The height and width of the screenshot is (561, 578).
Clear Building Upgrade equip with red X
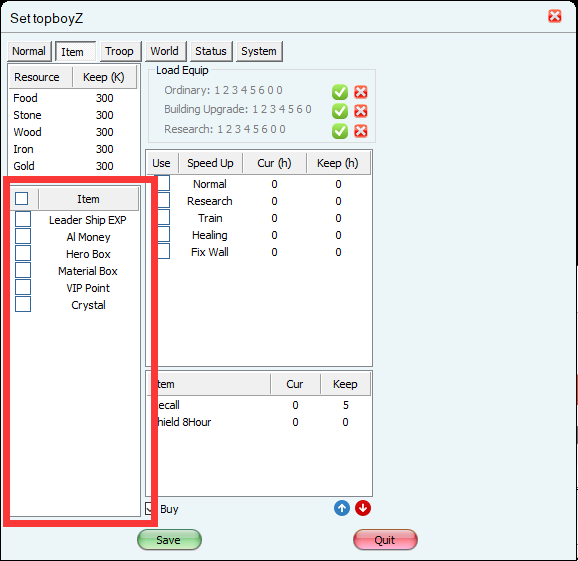[x=361, y=111]
